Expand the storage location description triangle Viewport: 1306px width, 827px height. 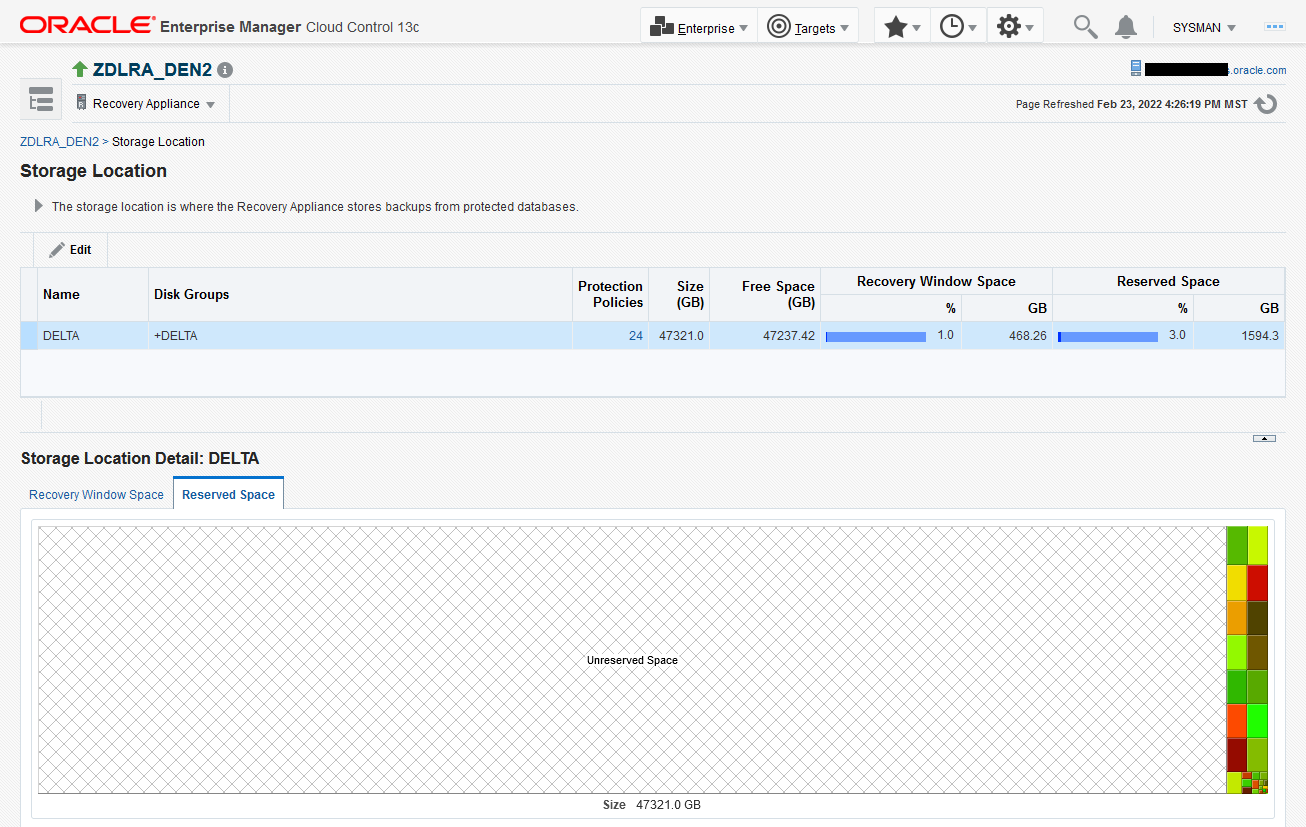39,206
